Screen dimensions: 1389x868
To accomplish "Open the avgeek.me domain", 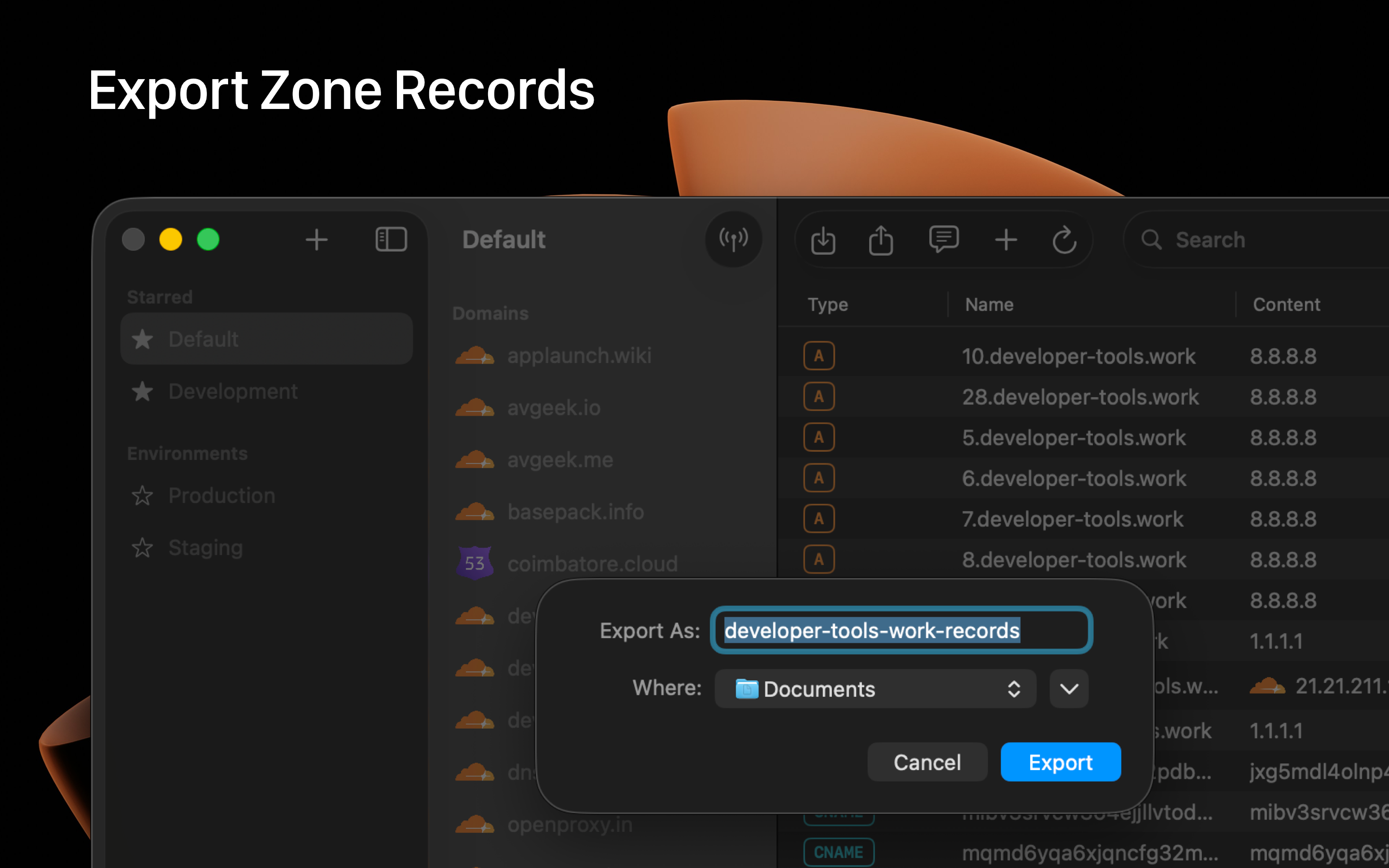I will 560,460.
